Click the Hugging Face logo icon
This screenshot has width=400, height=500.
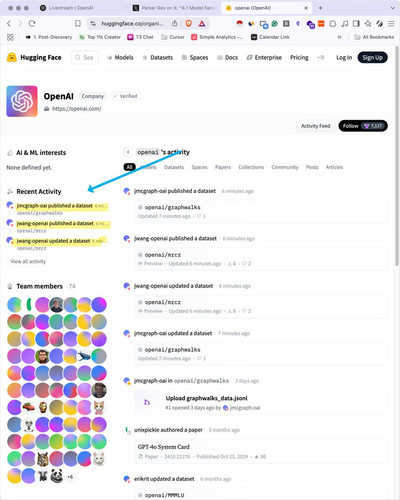(x=12, y=57)
